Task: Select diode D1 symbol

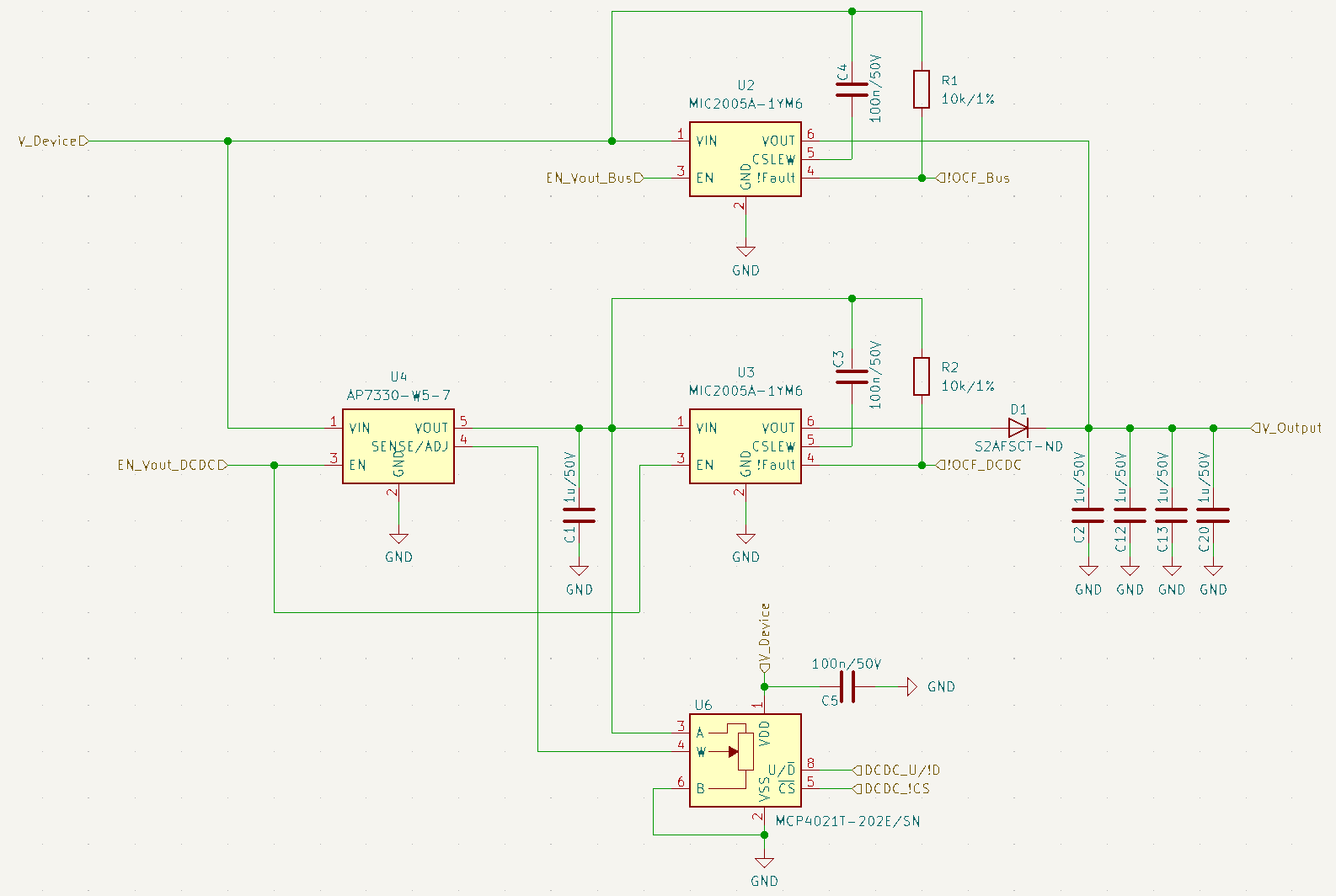Action: tap(1018, 428)
